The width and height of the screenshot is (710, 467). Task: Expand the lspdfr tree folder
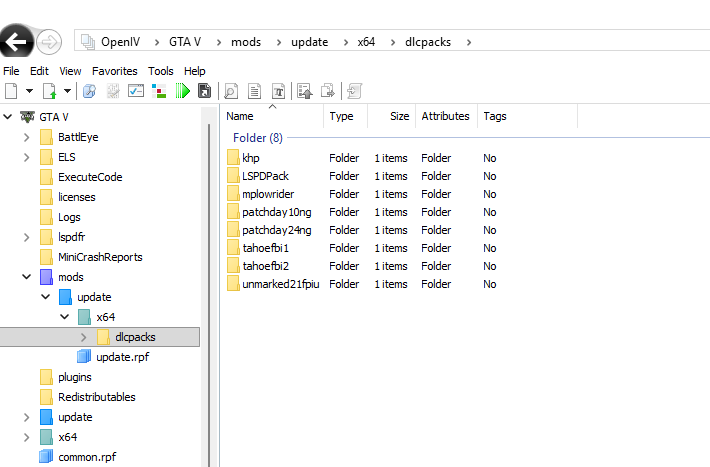(x=27, y=237)
